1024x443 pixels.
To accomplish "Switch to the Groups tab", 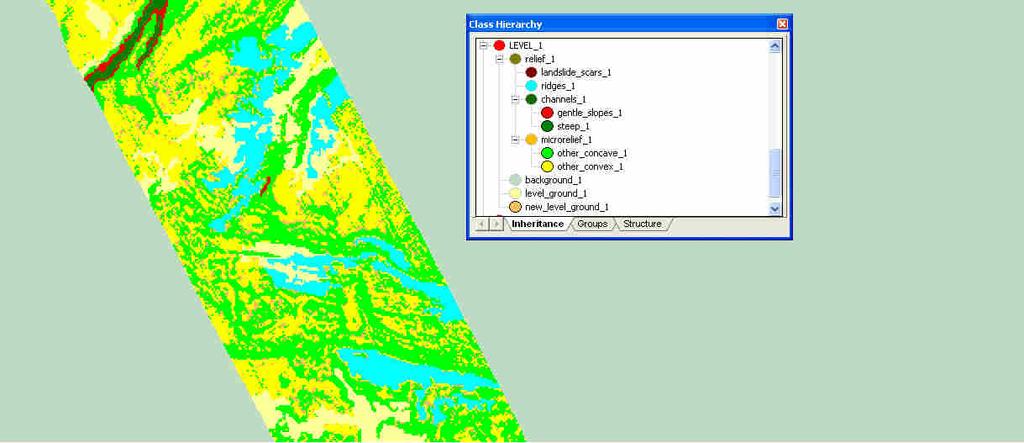I will [x=592, y=224].
